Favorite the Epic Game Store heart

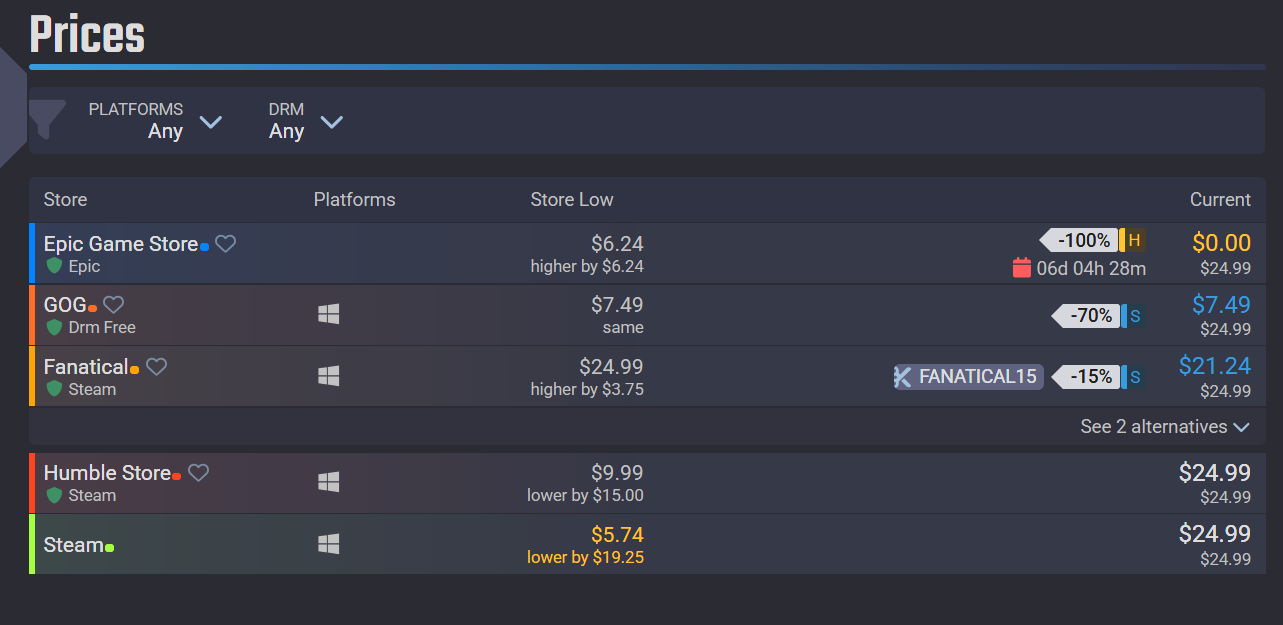pyautogui.click(x=226, y=243)
